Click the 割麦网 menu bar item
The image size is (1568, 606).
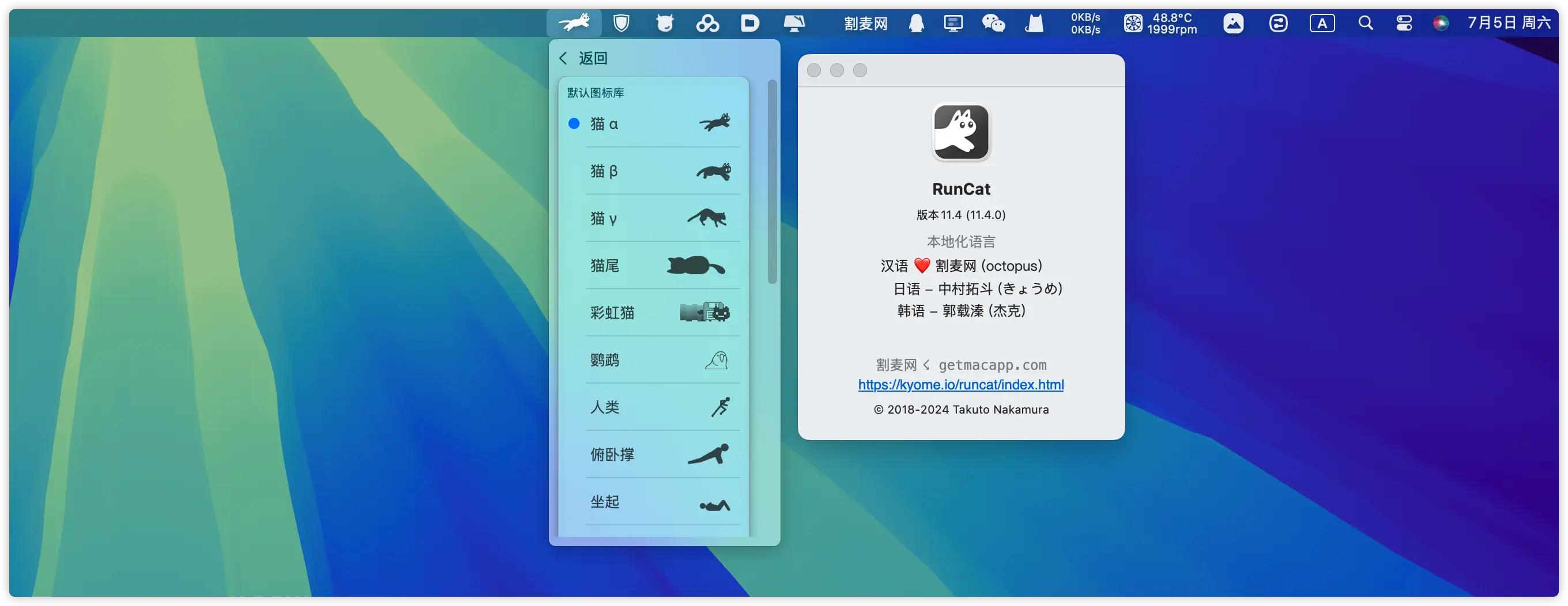pos(865,23)
